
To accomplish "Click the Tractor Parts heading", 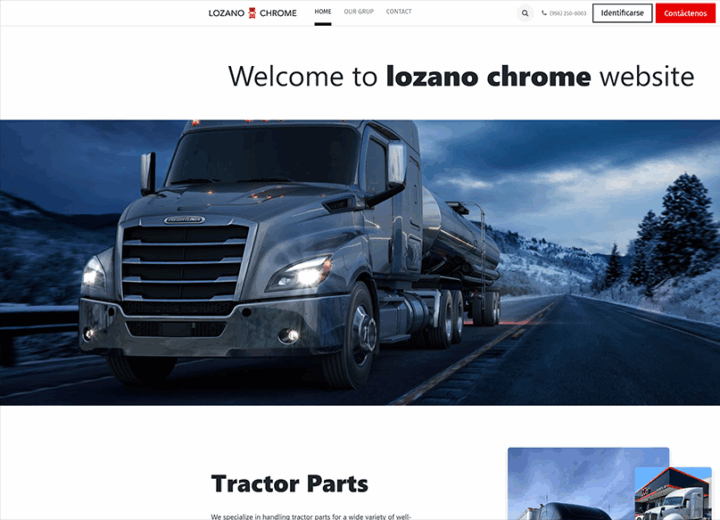I will (x=289, y=484).
